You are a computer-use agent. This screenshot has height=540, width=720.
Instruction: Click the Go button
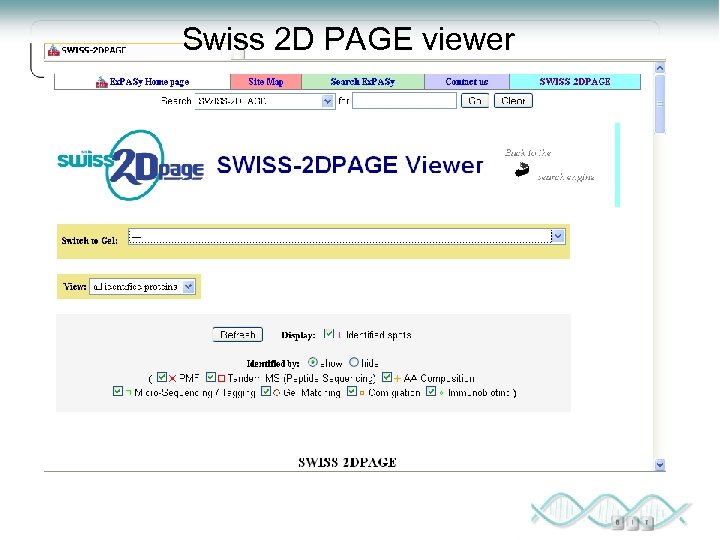click(x=475, y=101)
